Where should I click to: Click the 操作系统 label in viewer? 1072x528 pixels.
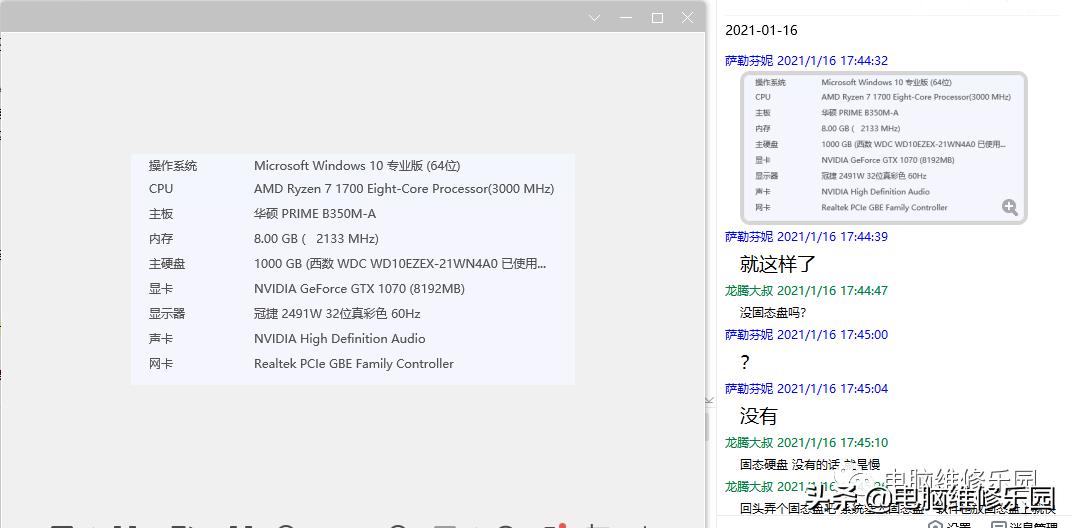pyautogui.click(x=173, y=166)
